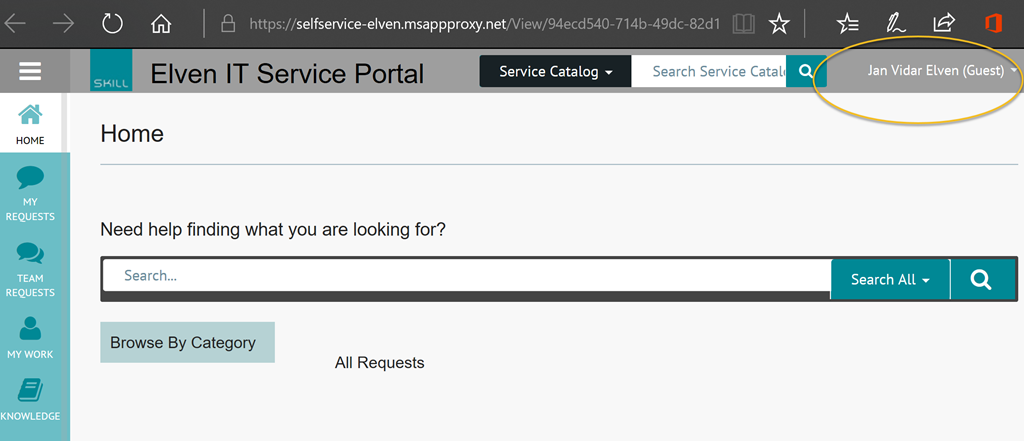Expand the Search All dropdown
The width and height of the screenshot is (1024, 441).
(890, 279)
